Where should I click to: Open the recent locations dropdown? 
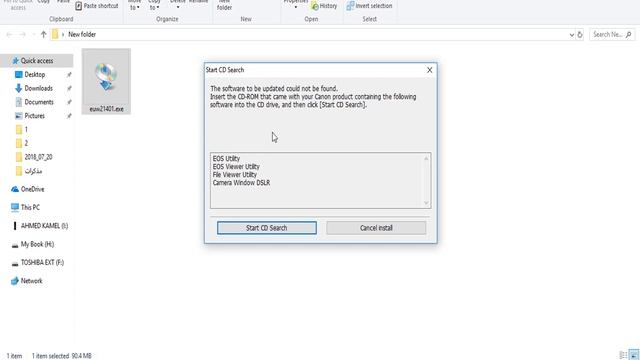click(x=33, y=35)
